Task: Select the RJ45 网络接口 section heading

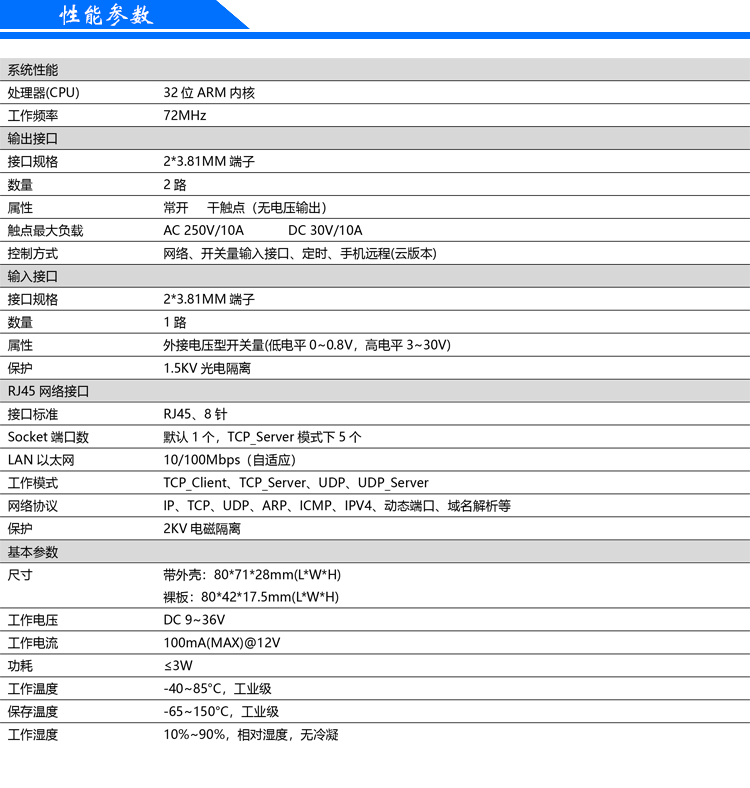Action: pyautogui.click(x=48, y=391)
